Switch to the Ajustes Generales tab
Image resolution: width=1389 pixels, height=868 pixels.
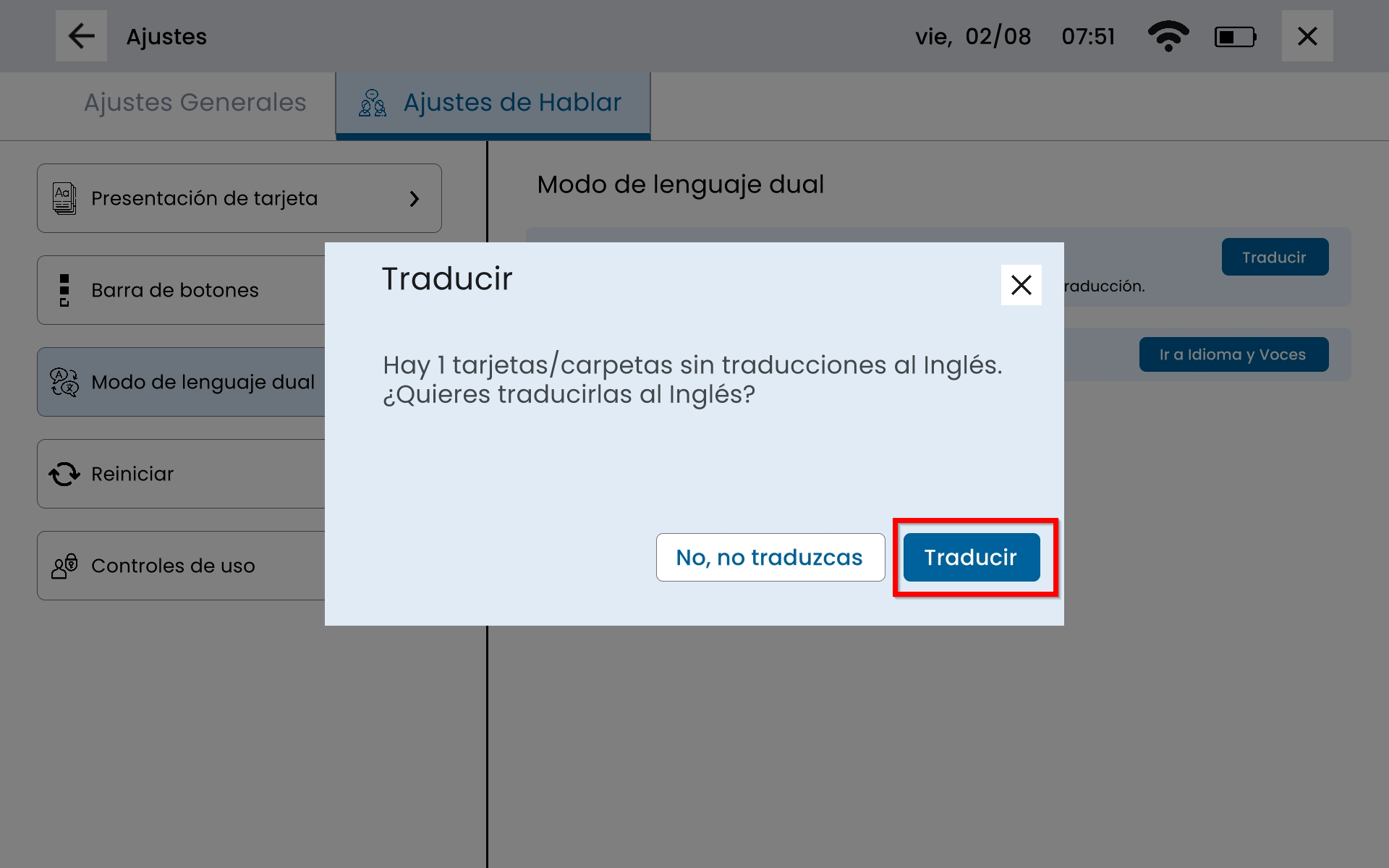[195, 103]
